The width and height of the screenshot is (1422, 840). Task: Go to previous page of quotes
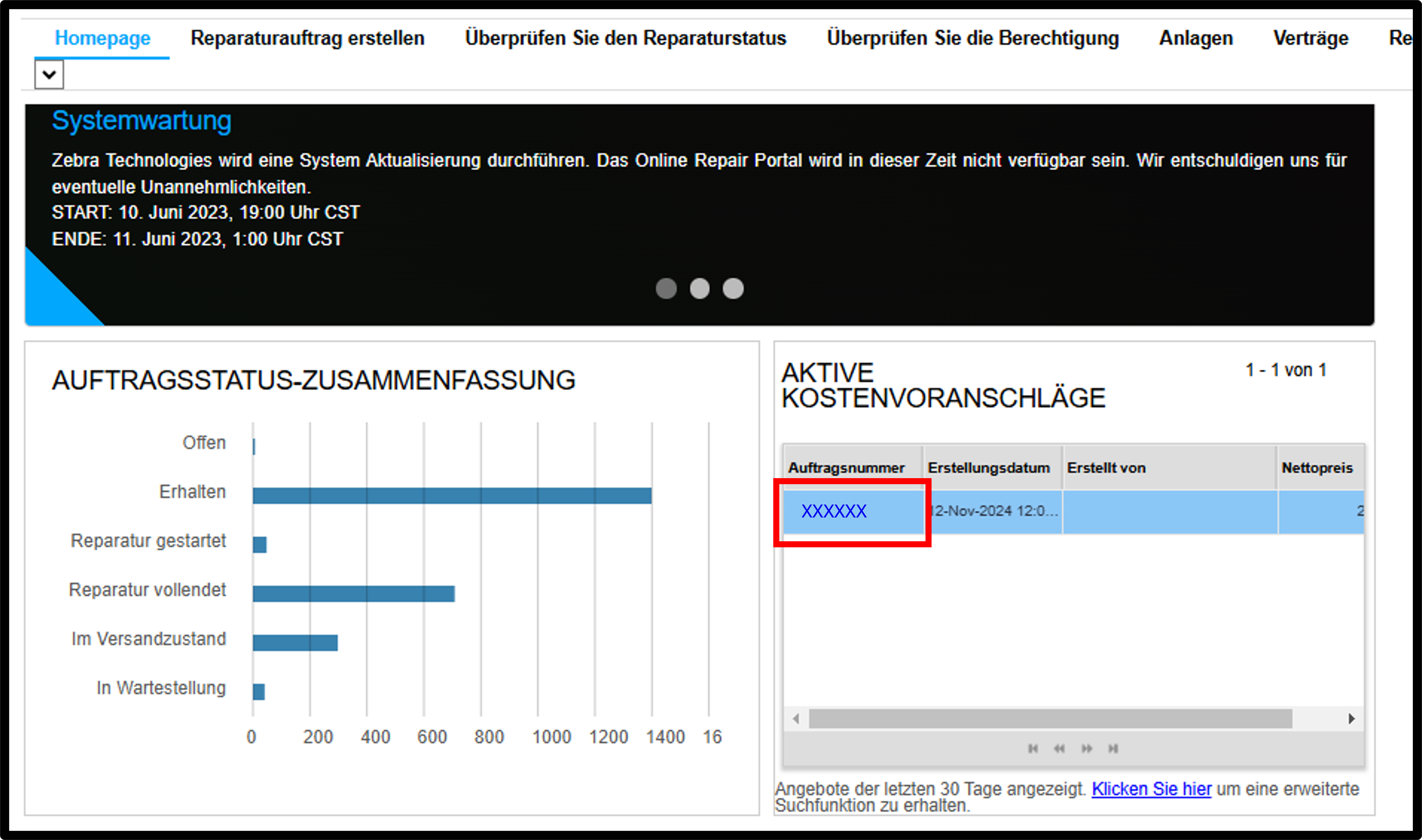tap(1059, 748)
